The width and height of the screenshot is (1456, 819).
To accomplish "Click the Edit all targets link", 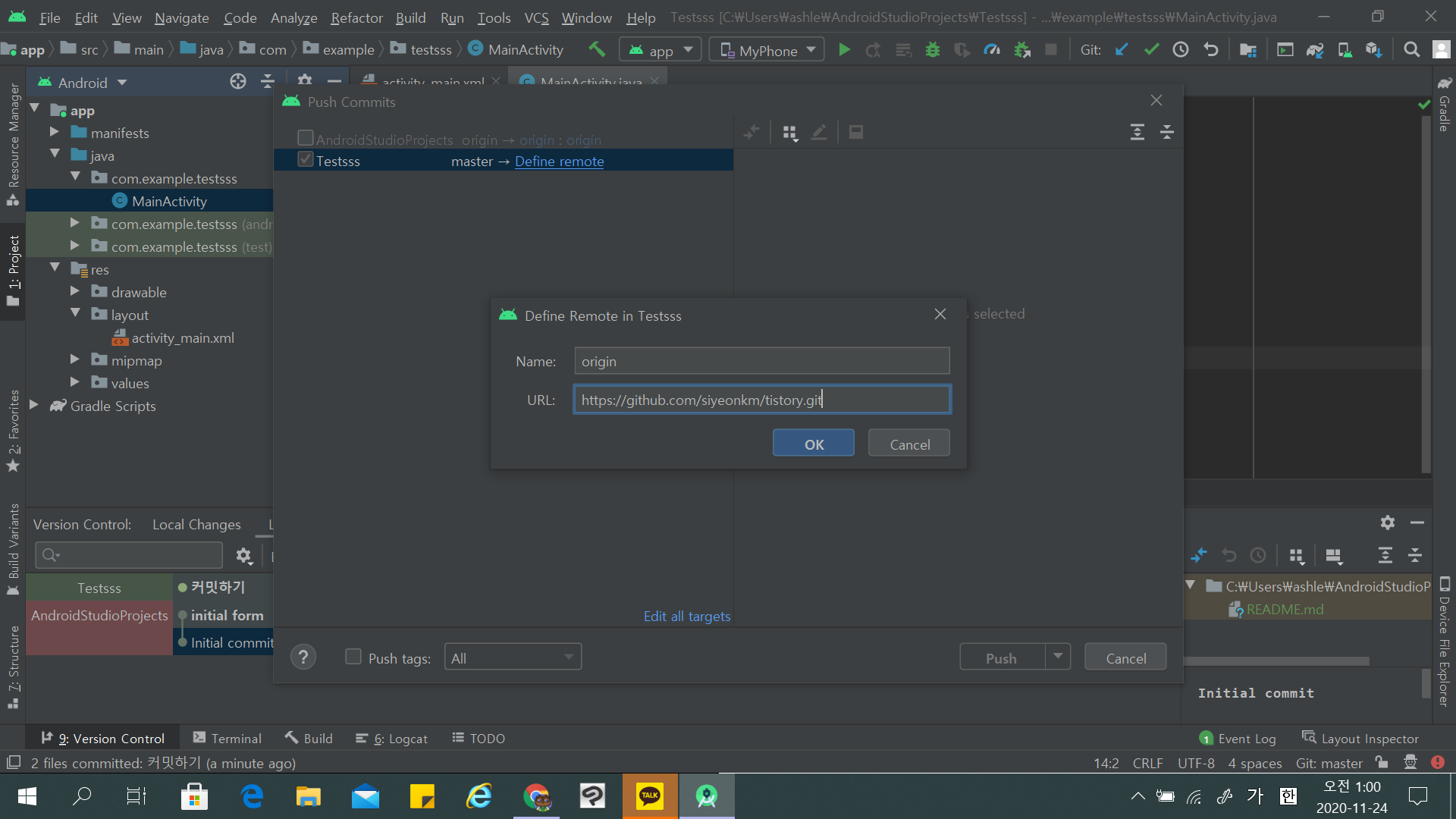I will (x=686, y=617).
